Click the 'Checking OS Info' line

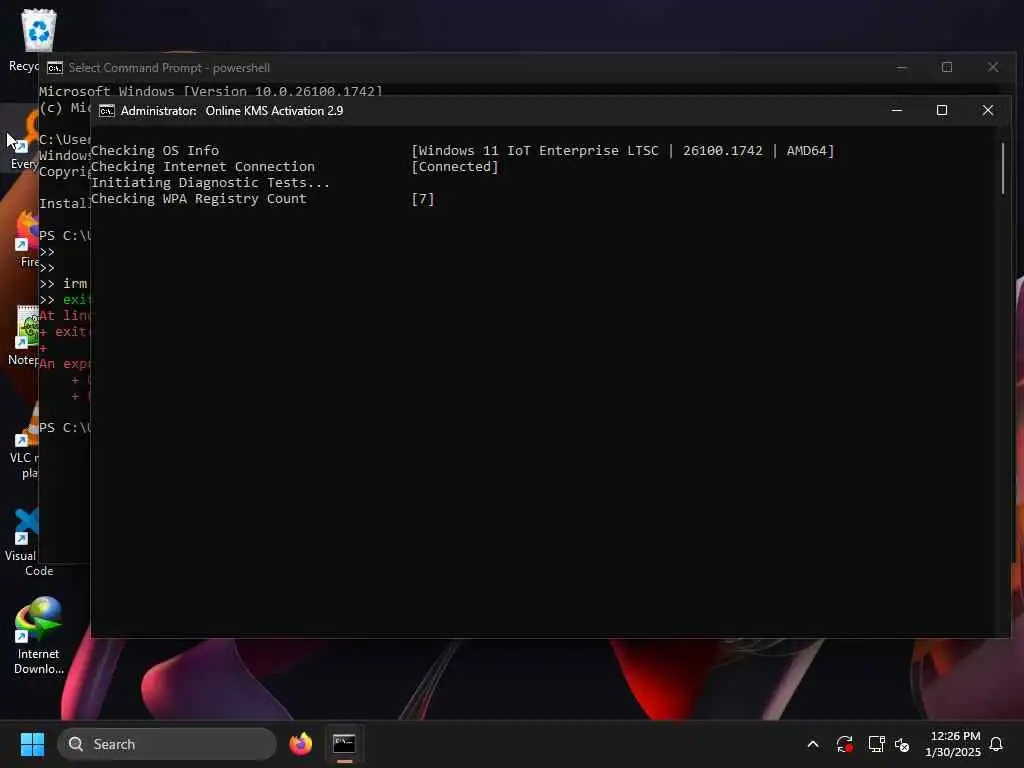click(155, 150)
